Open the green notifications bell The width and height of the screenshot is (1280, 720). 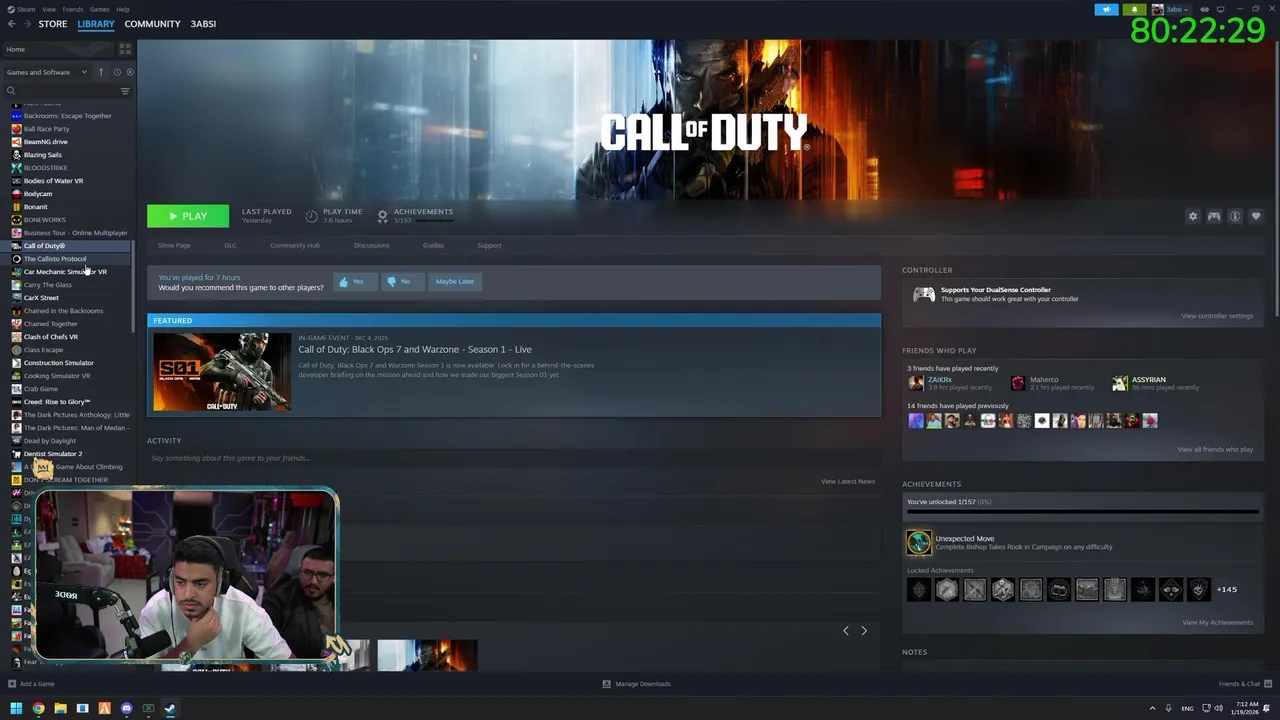[x=1135, y=9]
